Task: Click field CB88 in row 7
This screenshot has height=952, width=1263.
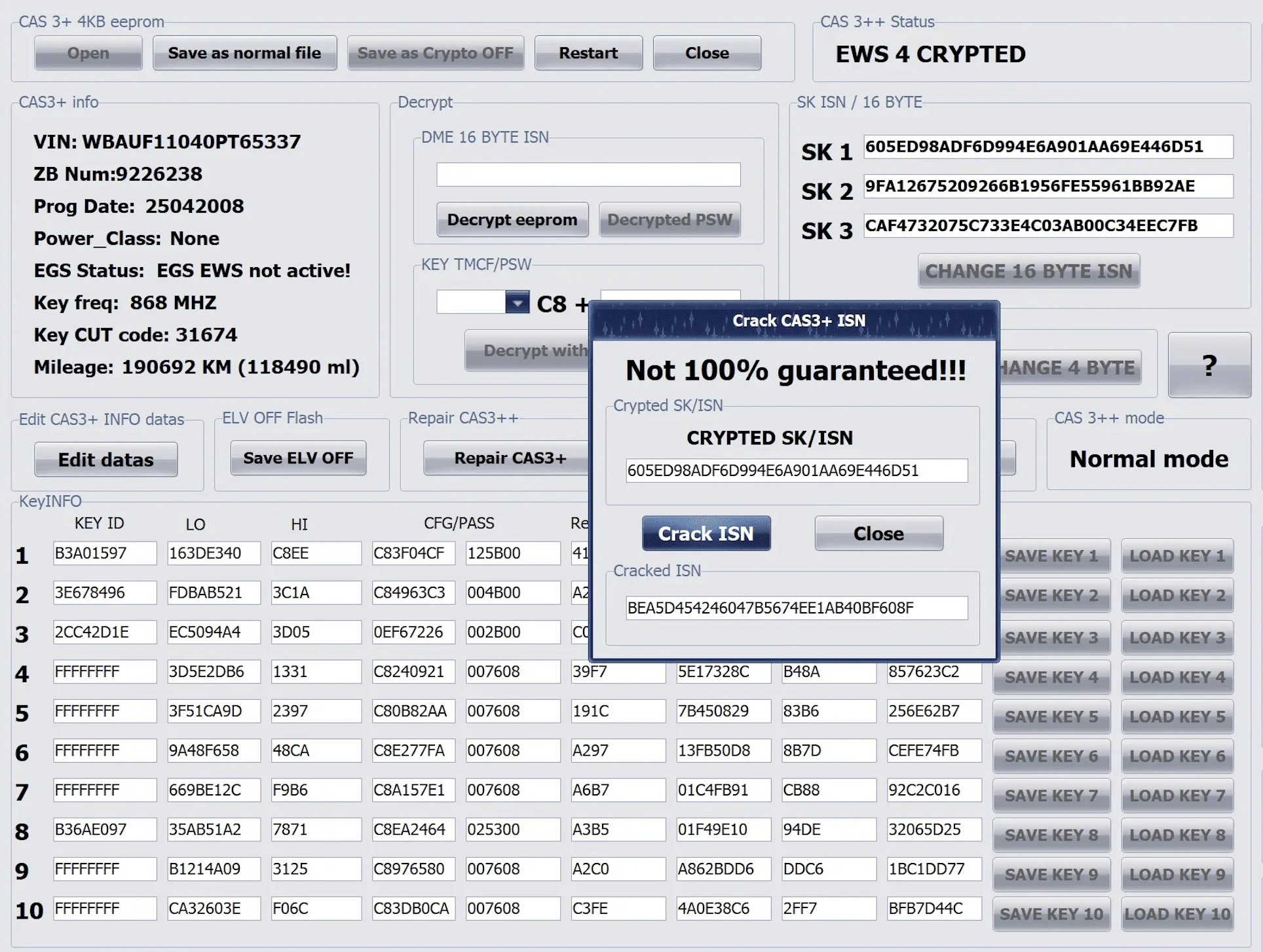Action: point(829,790)
